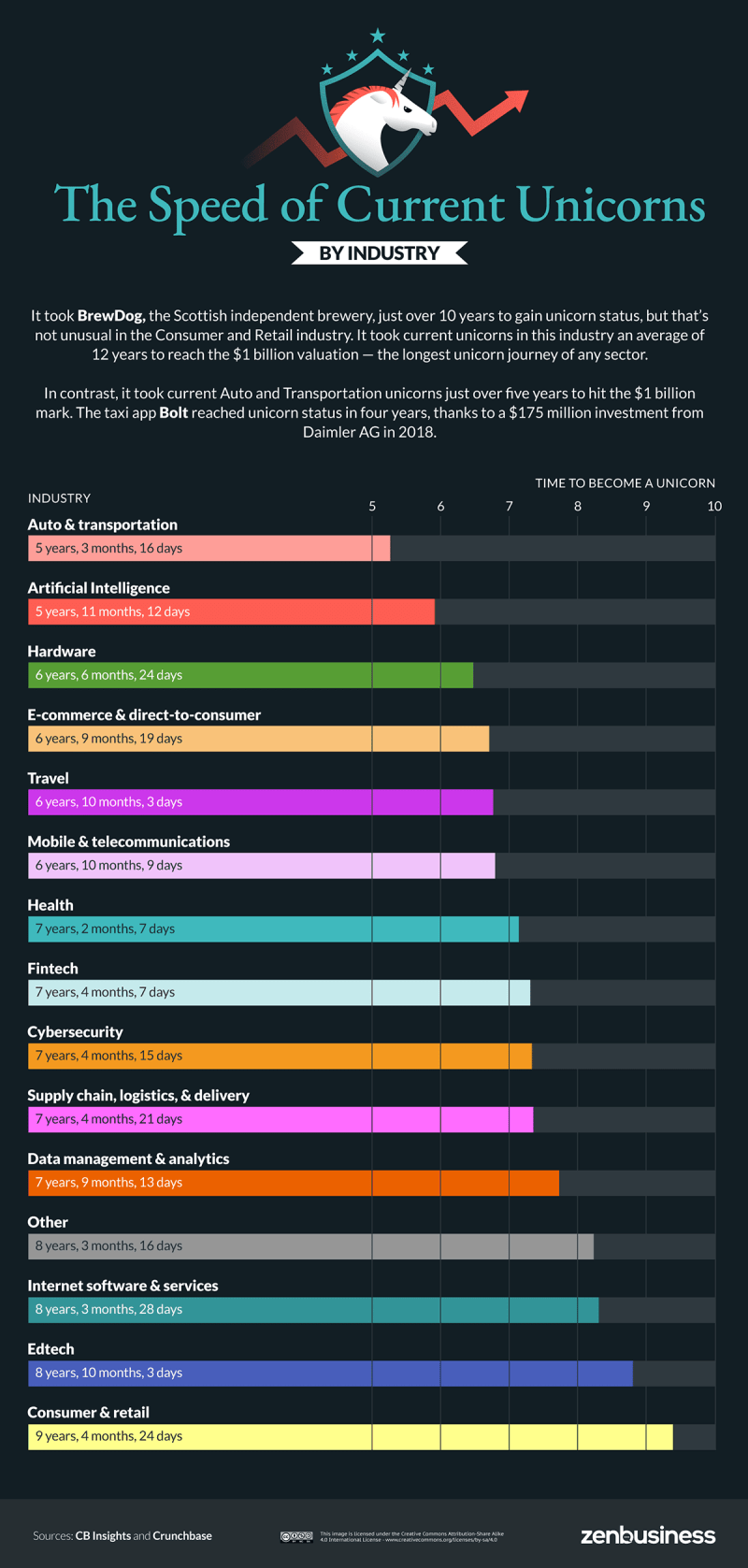The width and height of the screenshot is (748, 1568).
Task: Click bold BrewDog in the paragraph
Action: 111,316
